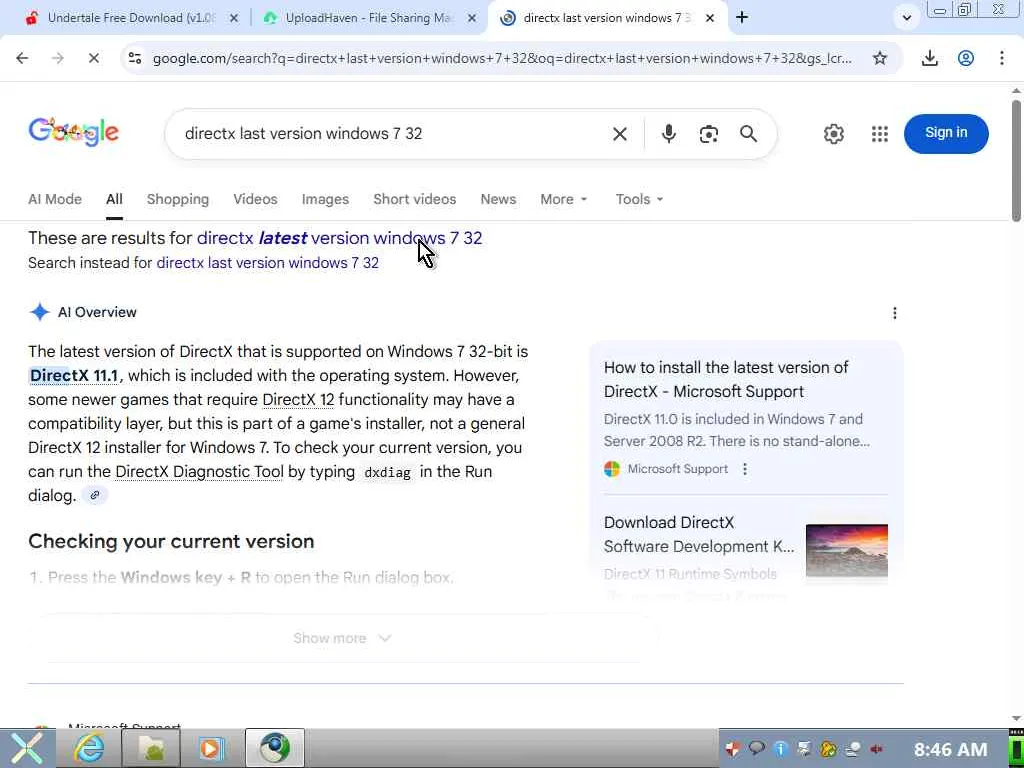Search instead for 'directx last version' link
This screenshot has height=768, width=1024.
(x=268, y=263)
